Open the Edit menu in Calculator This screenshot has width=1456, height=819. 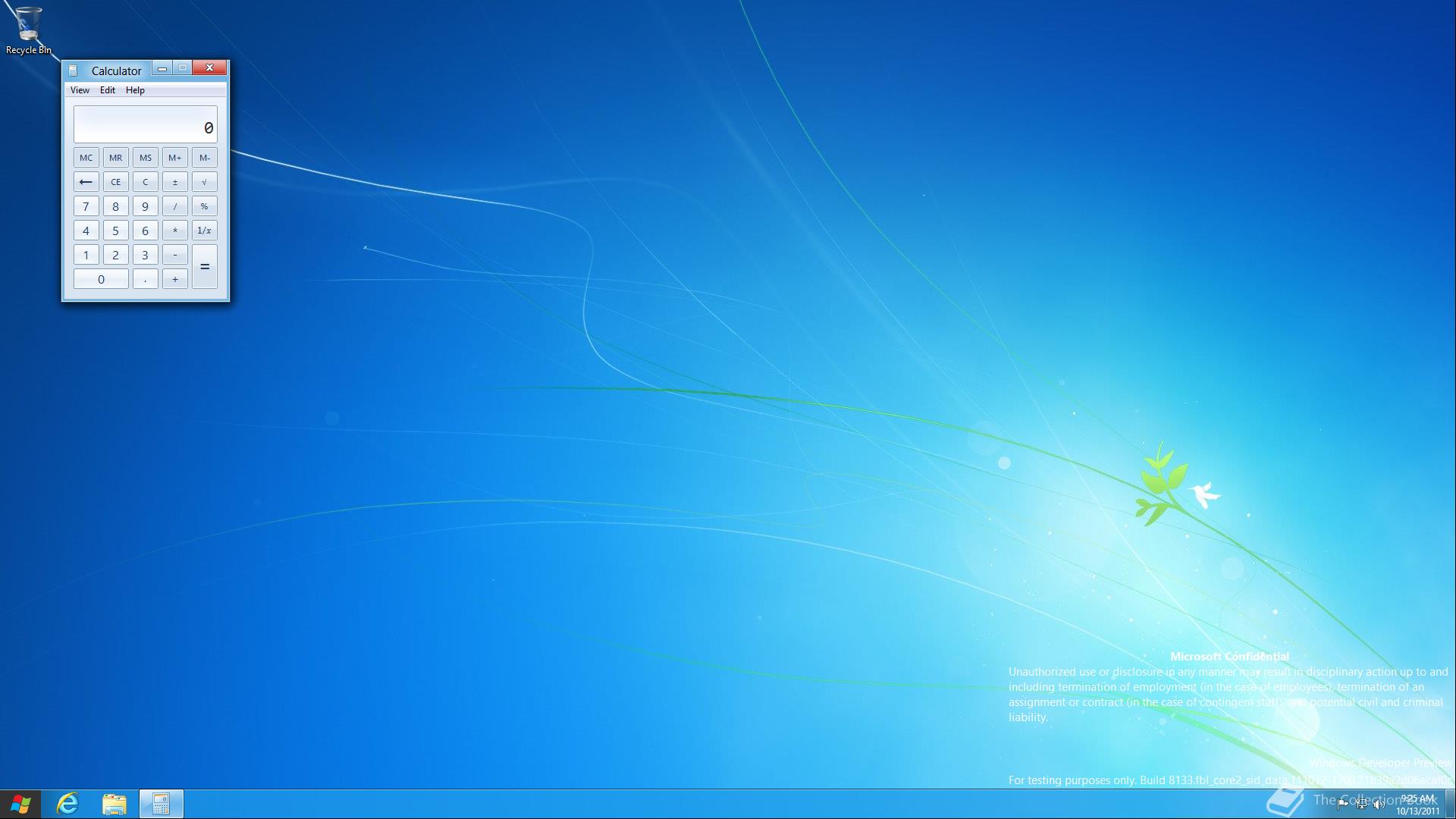[108, 90]
